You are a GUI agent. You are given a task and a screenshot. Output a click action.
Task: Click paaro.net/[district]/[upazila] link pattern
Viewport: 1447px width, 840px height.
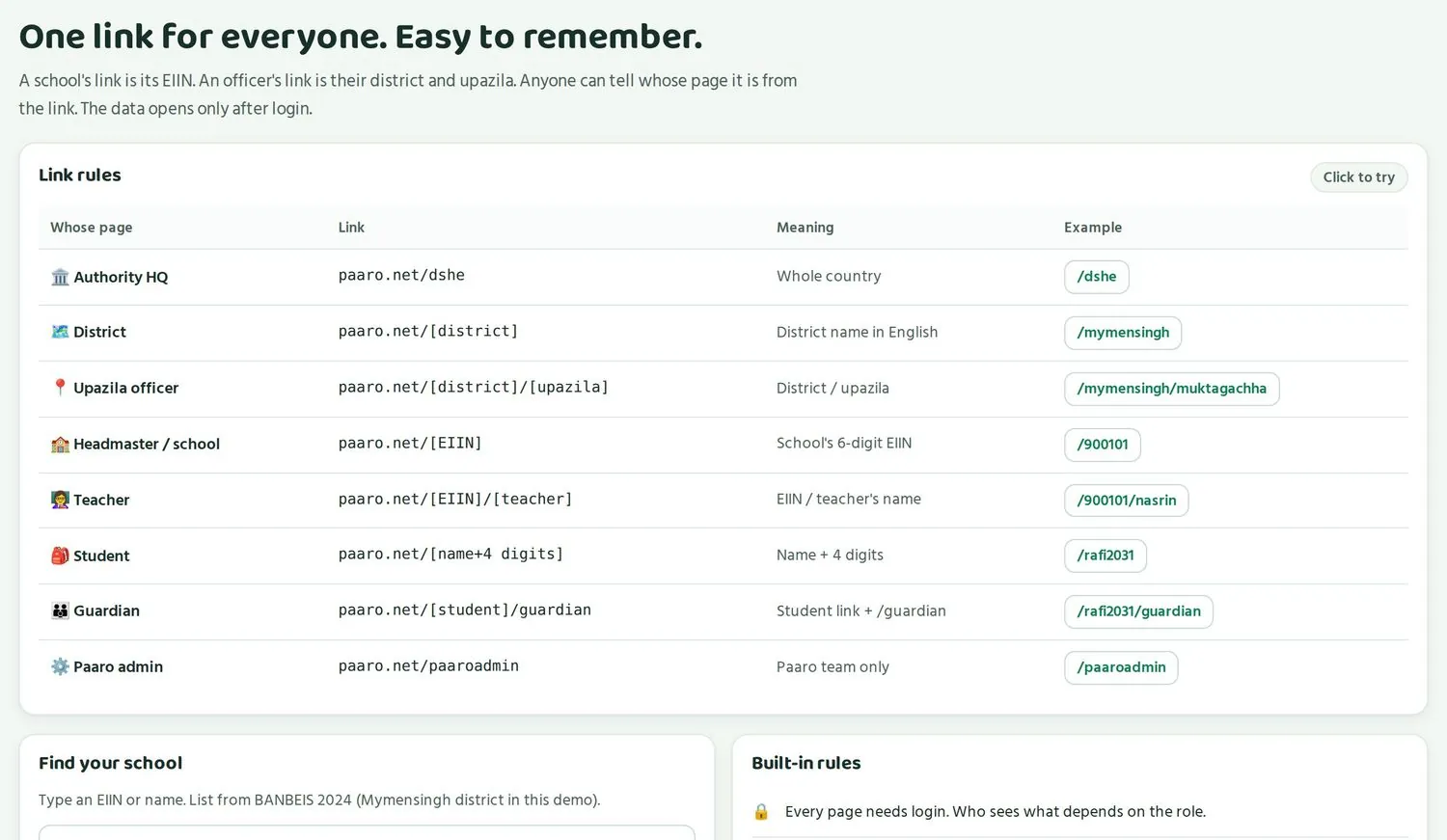coord(474,388)
